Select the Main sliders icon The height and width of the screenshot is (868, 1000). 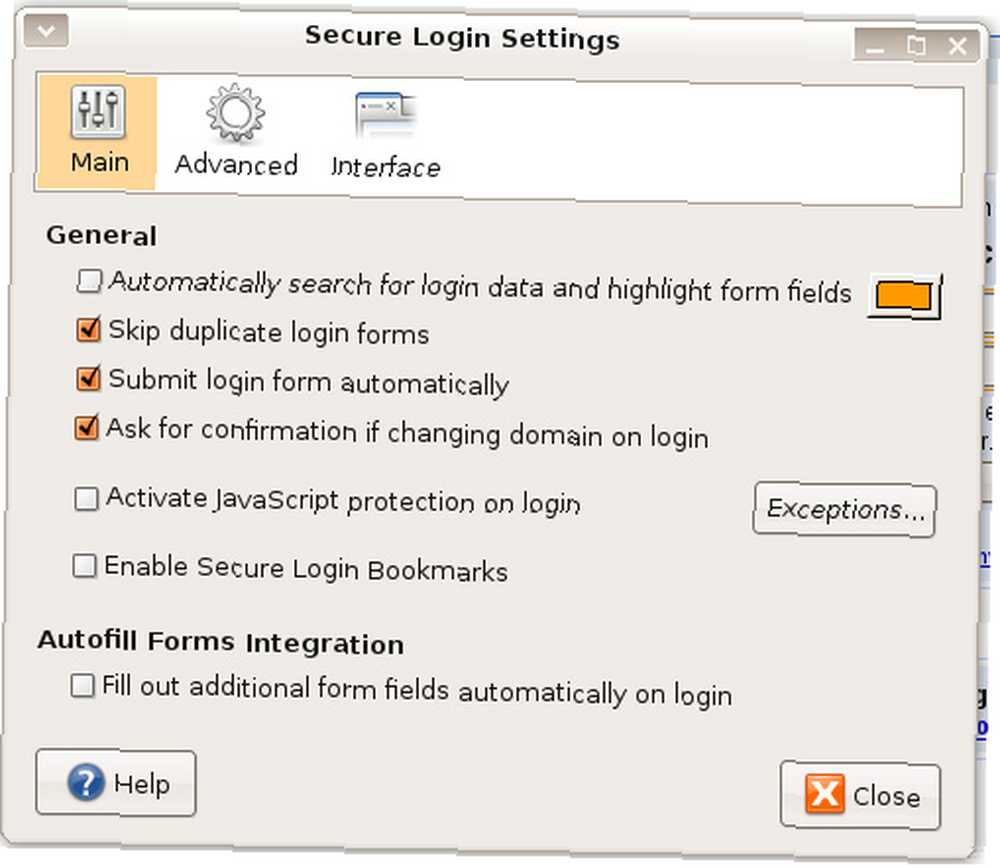[x=98, y=112]
